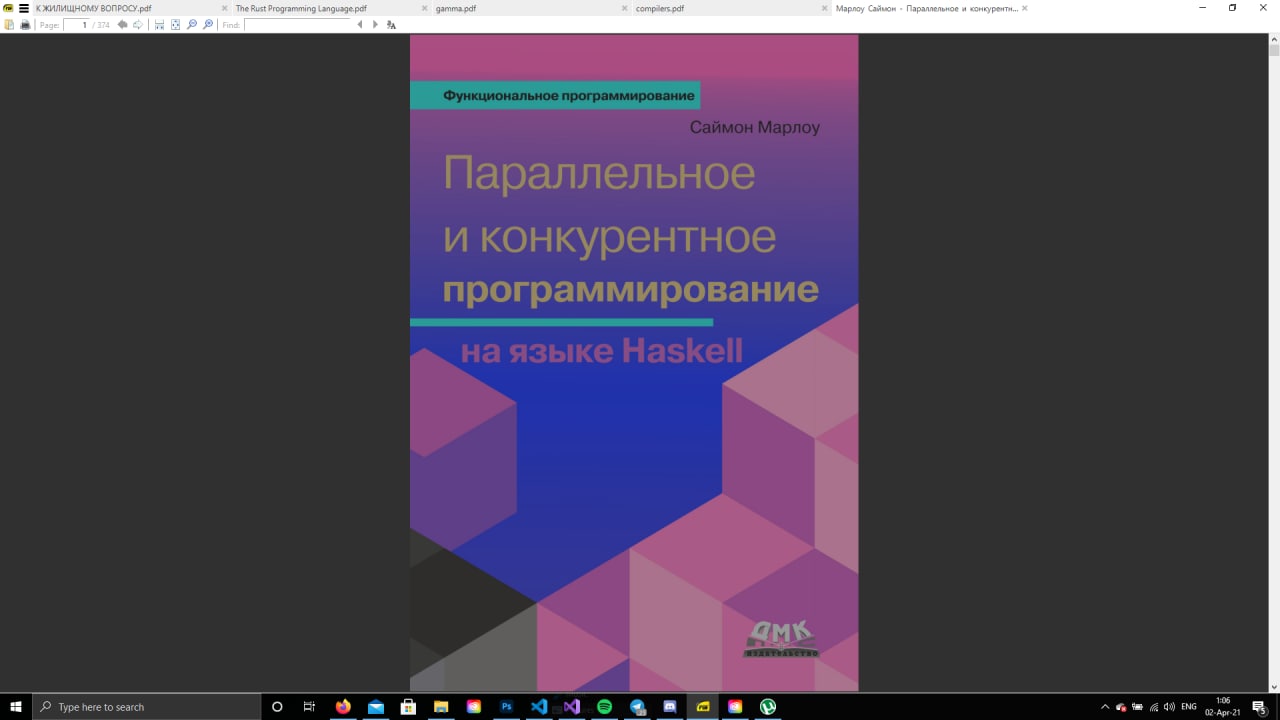Open the Windows Start menu

pyautogui.click(x=16, y=706)
